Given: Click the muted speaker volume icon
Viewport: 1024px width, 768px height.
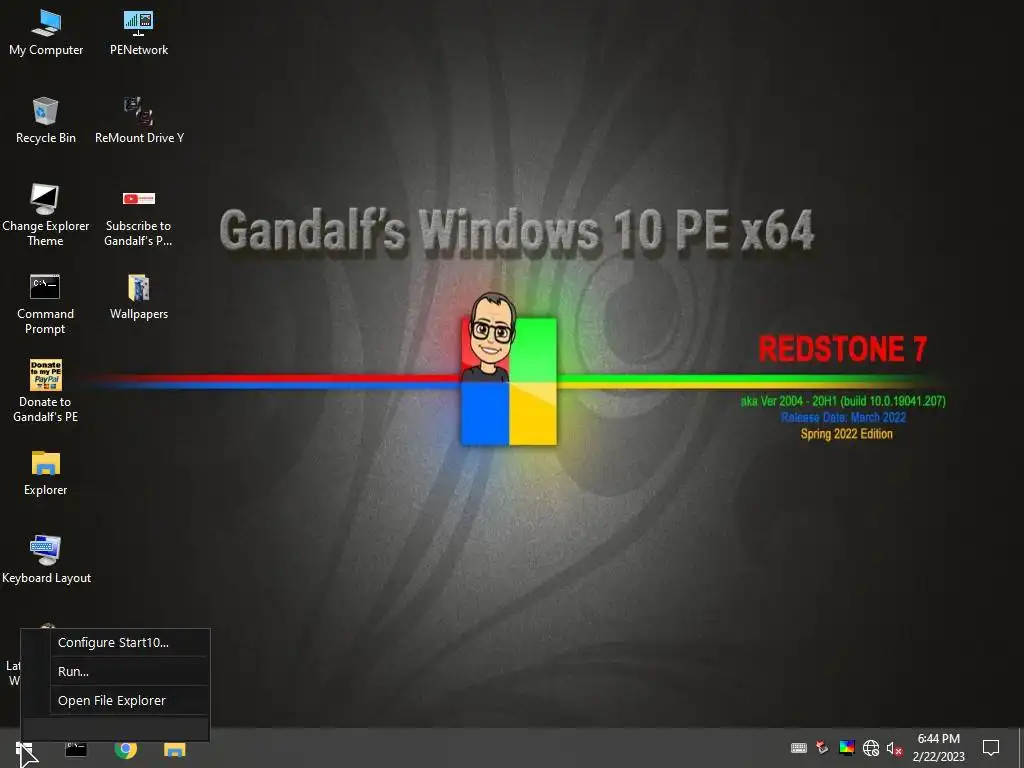Looking at the screenshot, I should (894, 748).
